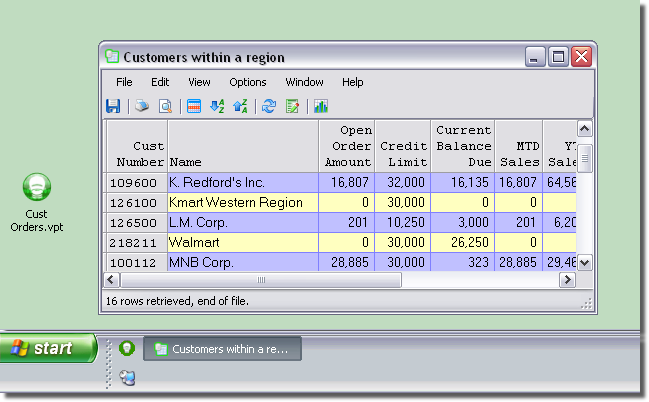
Task: Click L.M. Corp. open order amount 201
Action: [x=347, y=222]
